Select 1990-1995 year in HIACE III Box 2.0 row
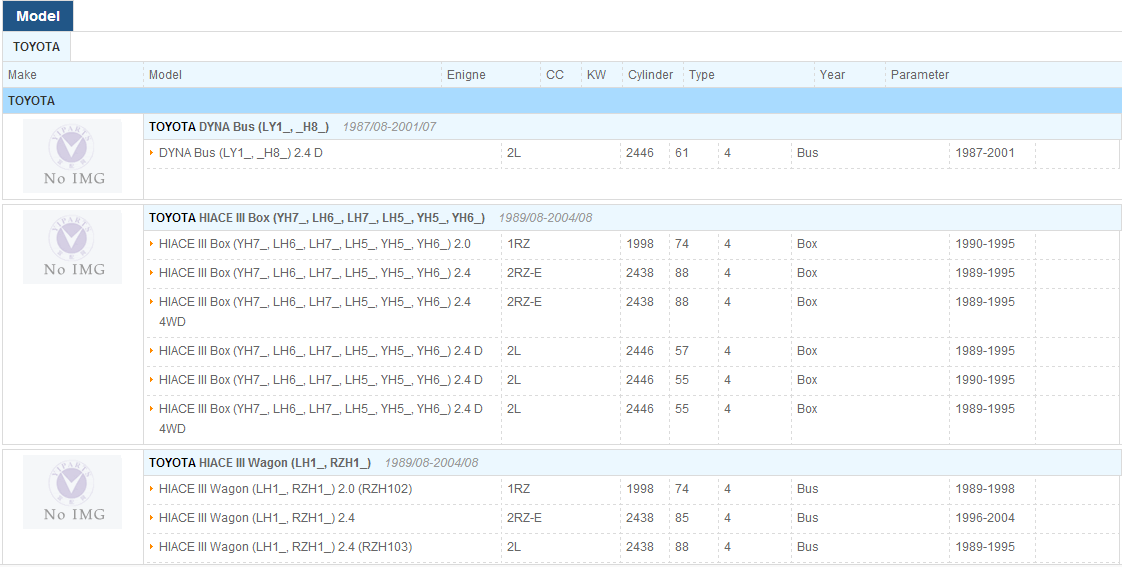Viewport: 1122px width, 567px height. [985, 243]
